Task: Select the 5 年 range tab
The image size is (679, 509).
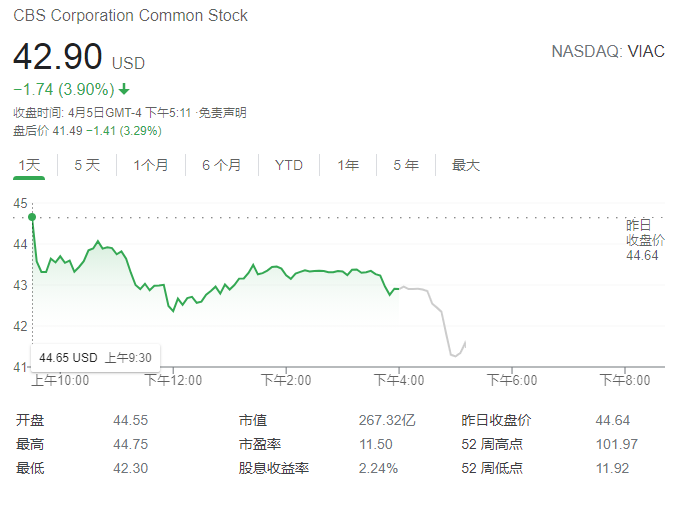Action: coord(406,165)
